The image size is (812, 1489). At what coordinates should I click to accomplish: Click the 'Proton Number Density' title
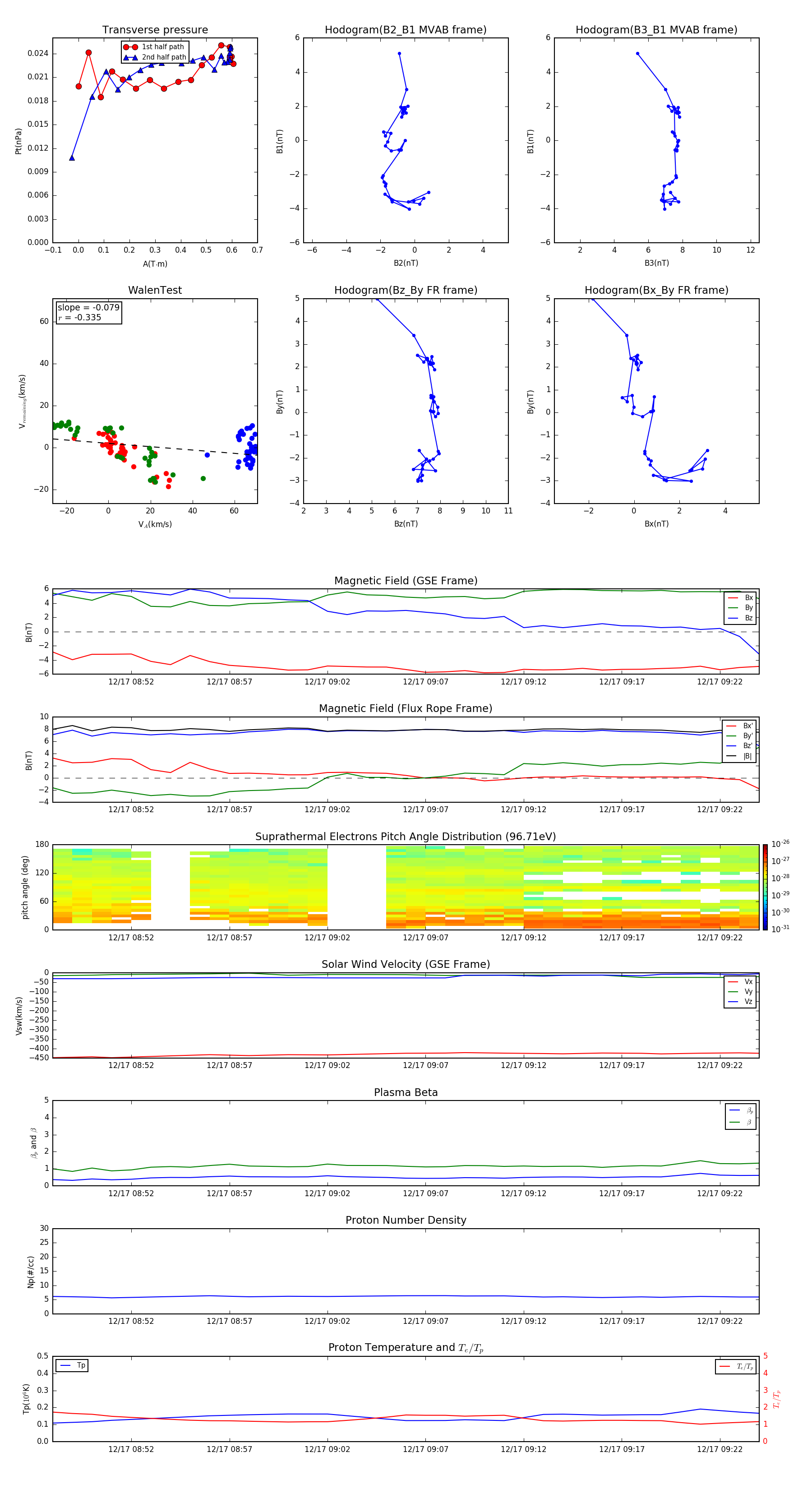click(406, 1220)
